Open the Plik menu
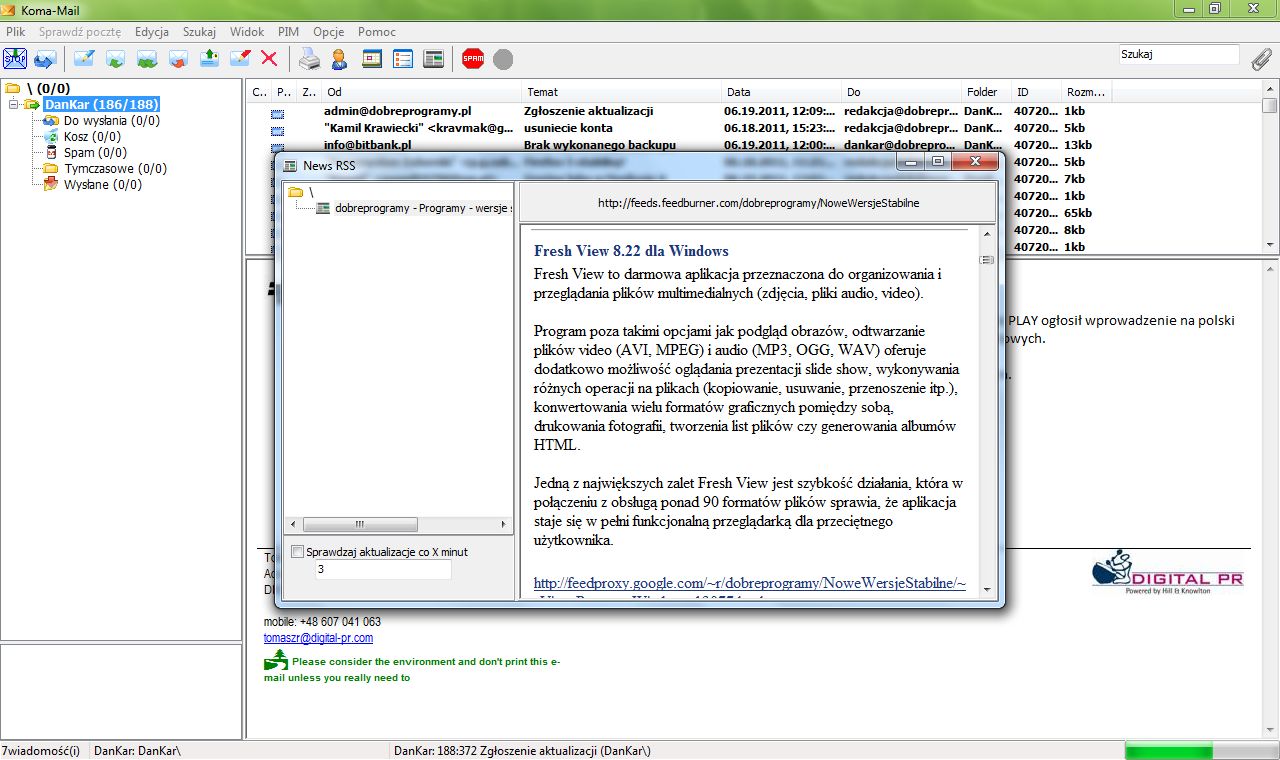The image size is (1280, 760). coord(16,32)
